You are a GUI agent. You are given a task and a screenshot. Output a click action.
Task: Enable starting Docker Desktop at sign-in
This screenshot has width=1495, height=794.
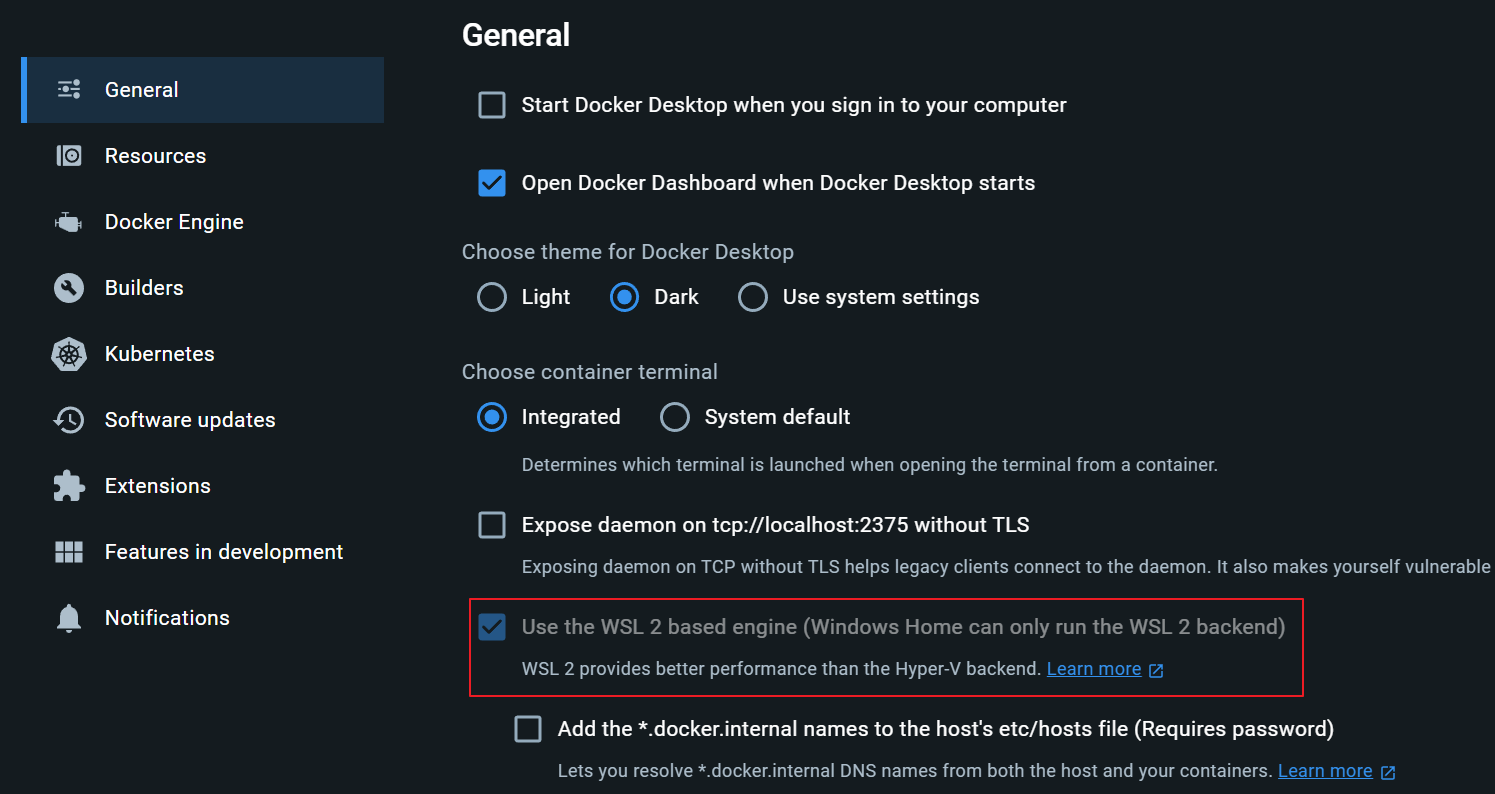(x=492, y=104)
